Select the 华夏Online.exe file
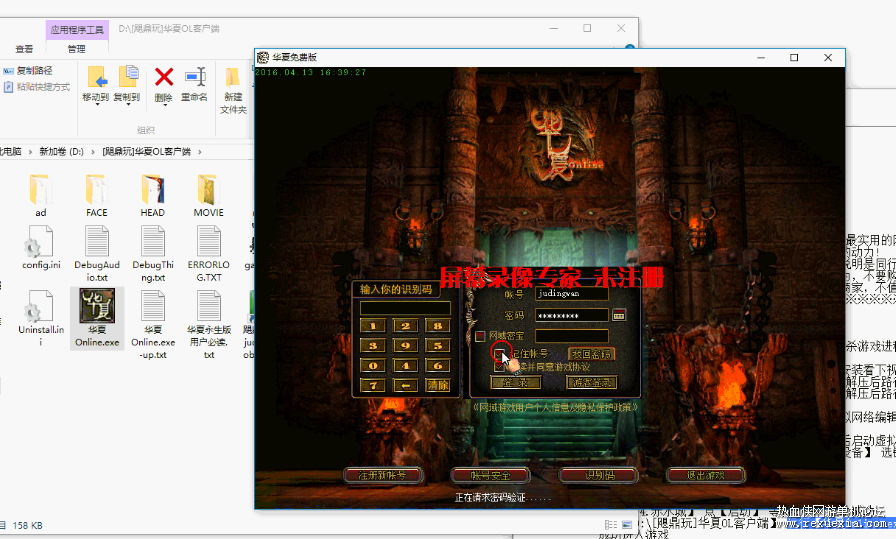This screenshot has width=896, height=539. [x=97, y=318]
